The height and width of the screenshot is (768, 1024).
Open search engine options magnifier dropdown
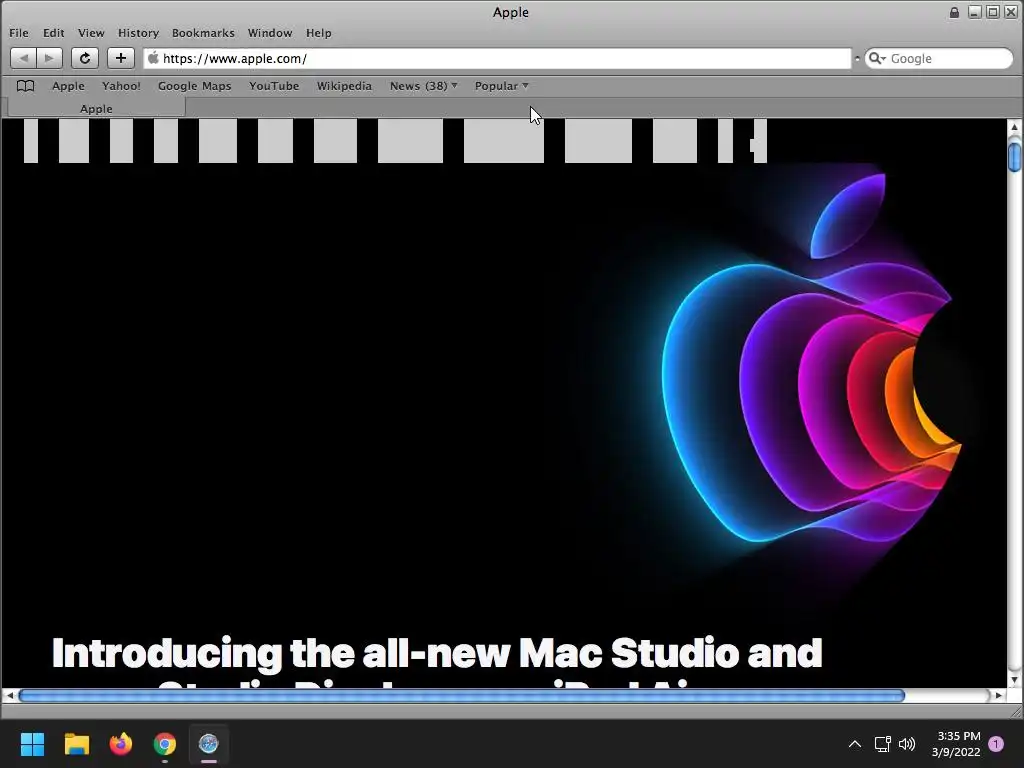(877, 58)
